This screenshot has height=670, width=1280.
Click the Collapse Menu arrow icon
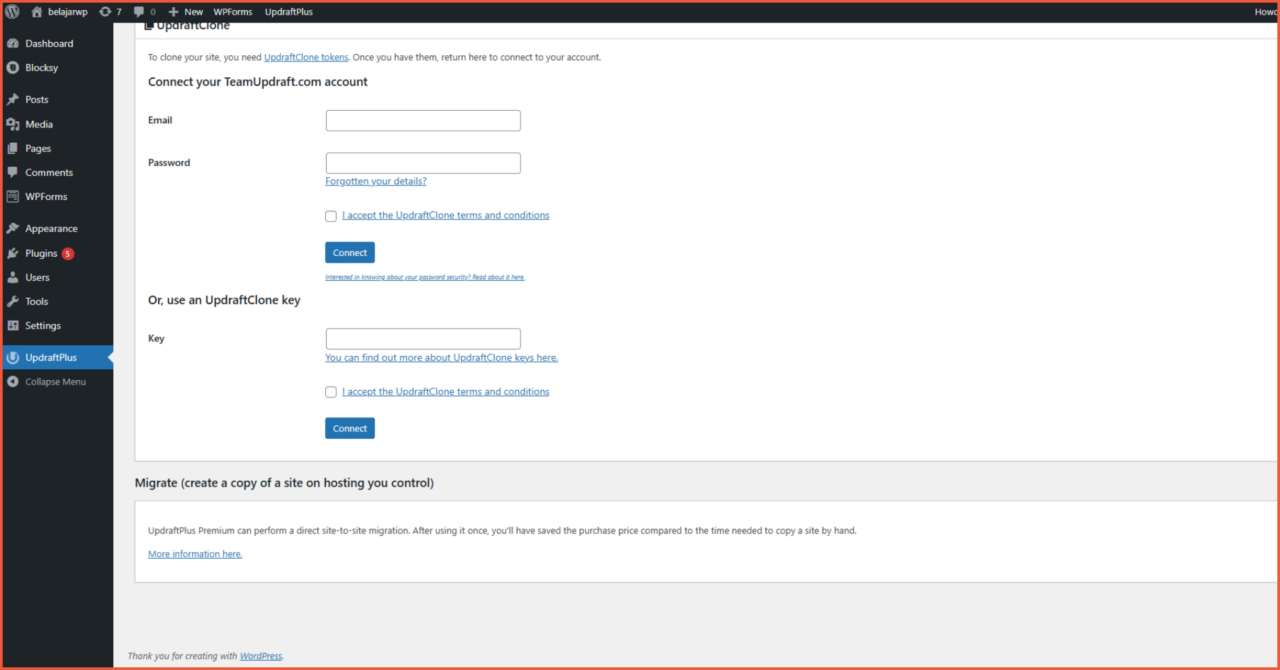pos(13,381)
